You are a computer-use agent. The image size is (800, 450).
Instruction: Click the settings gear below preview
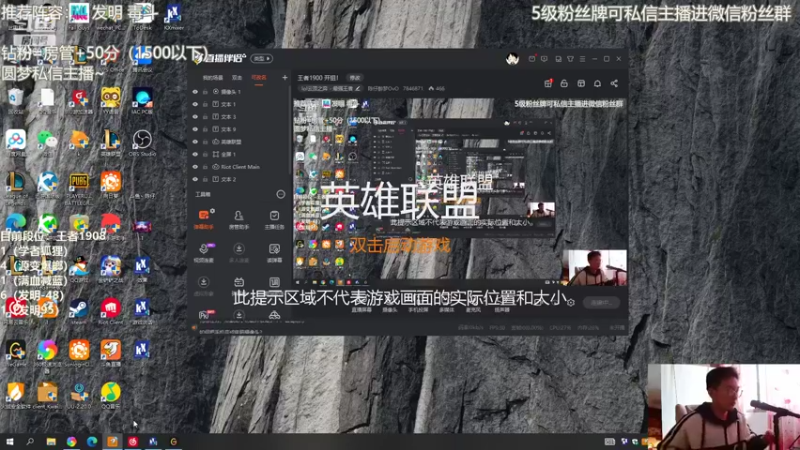(571, 303)
